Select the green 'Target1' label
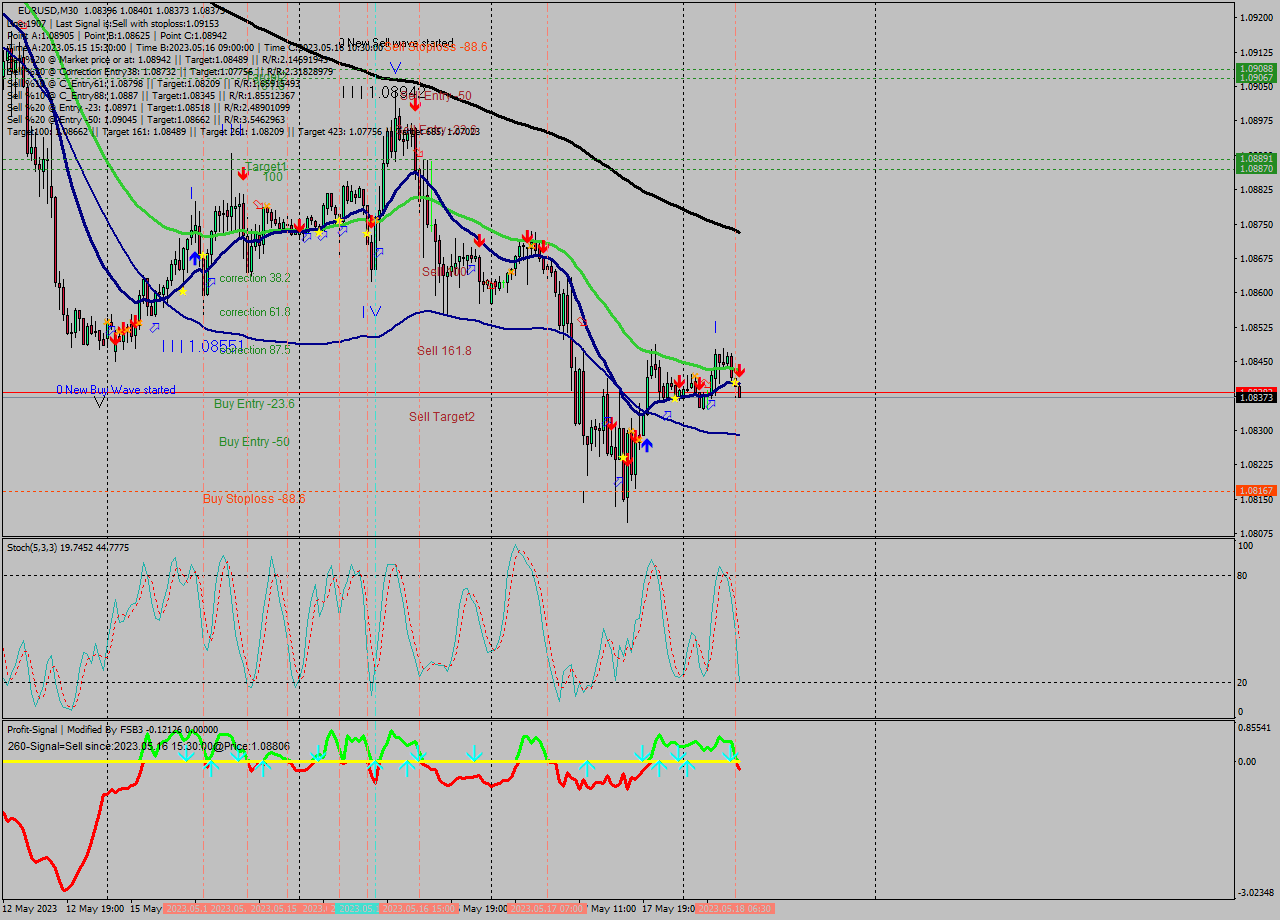This screenshot has width=1280, height=920. [x=266, y=167]
